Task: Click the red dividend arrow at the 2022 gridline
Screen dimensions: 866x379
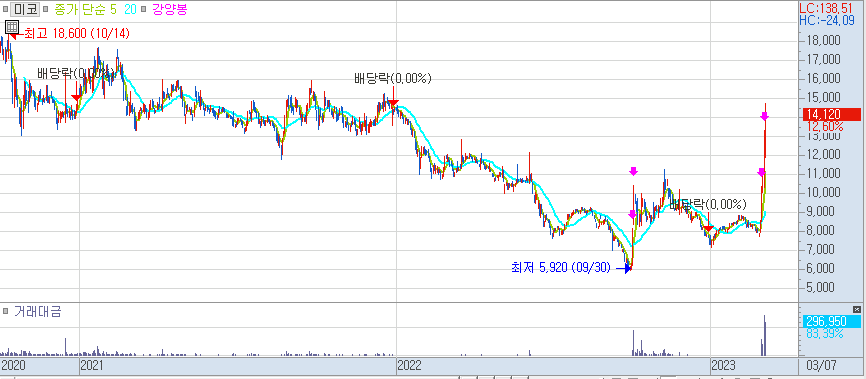Action: (x=393, y=103)
